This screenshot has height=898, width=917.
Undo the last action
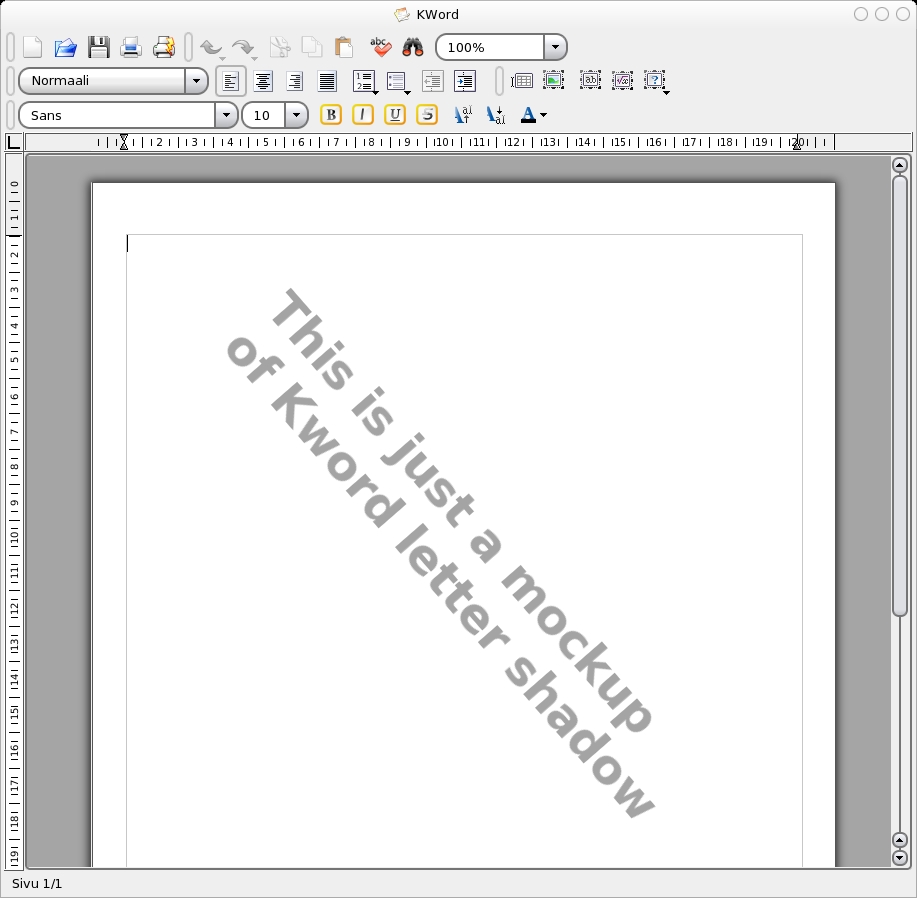(212, 47)
